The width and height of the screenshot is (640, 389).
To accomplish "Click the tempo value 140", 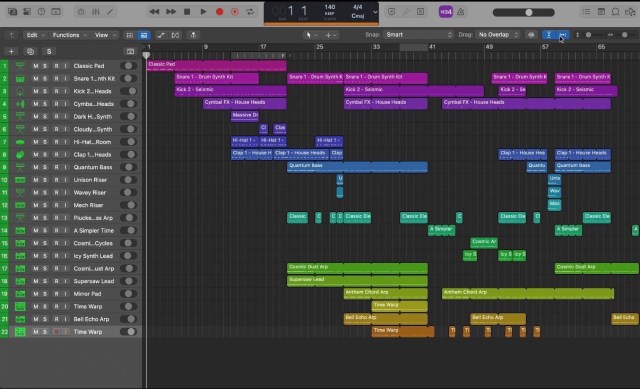I will (330, 7).
